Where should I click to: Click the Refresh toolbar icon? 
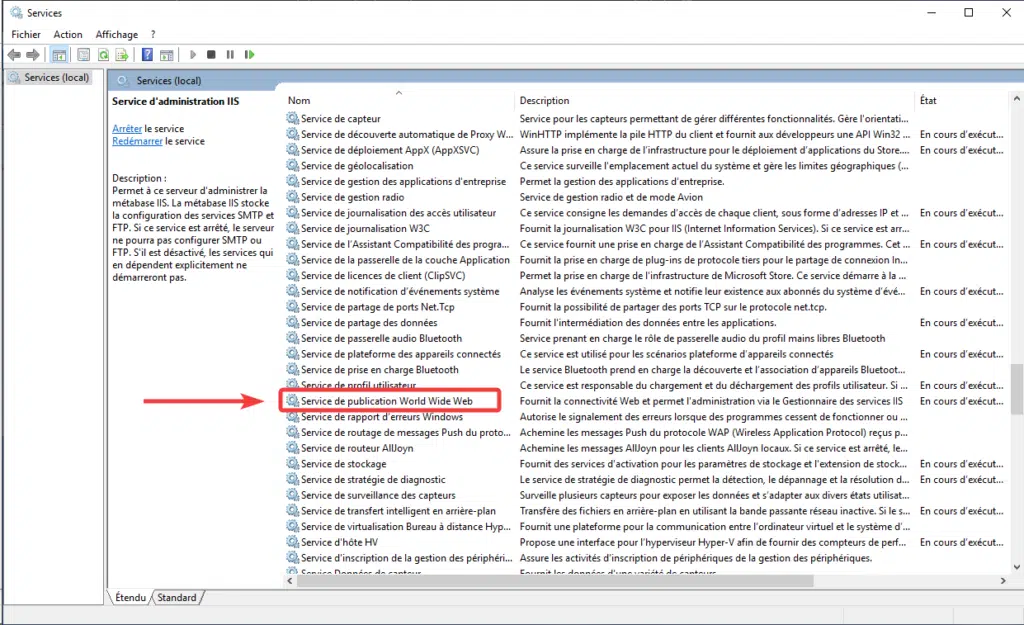(103, 55)
